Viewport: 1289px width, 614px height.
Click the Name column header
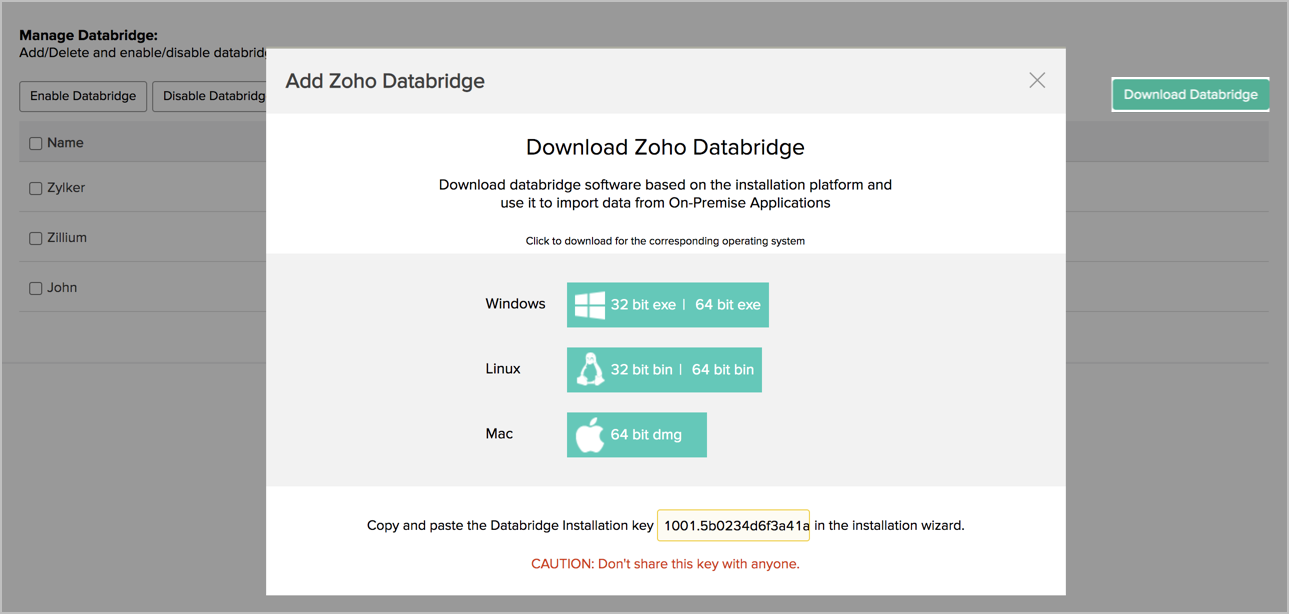click(x=65, y=143)
